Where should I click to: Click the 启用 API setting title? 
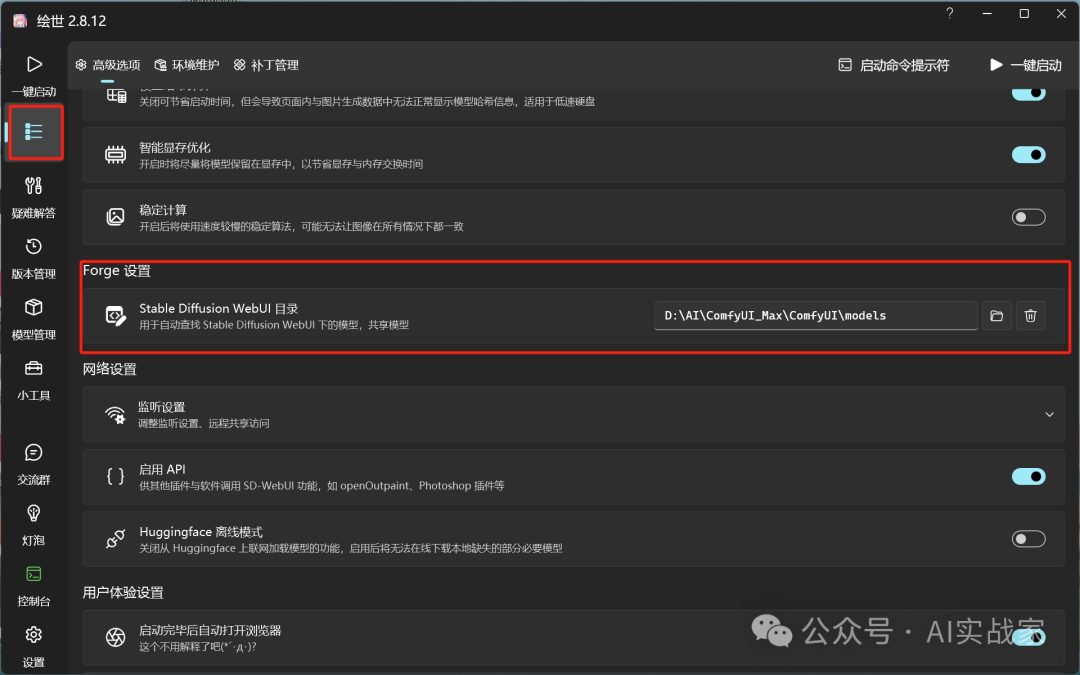pos(163,469)
